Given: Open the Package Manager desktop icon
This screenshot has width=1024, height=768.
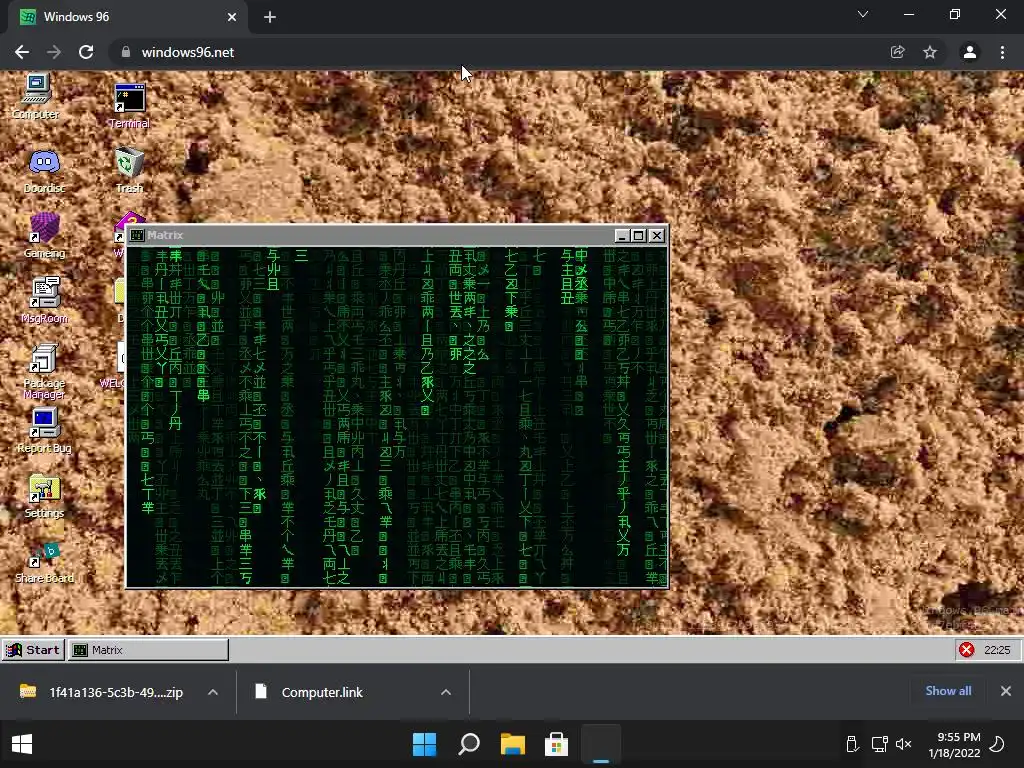Looking at the screenshot, I should click(x=44, y=371).
